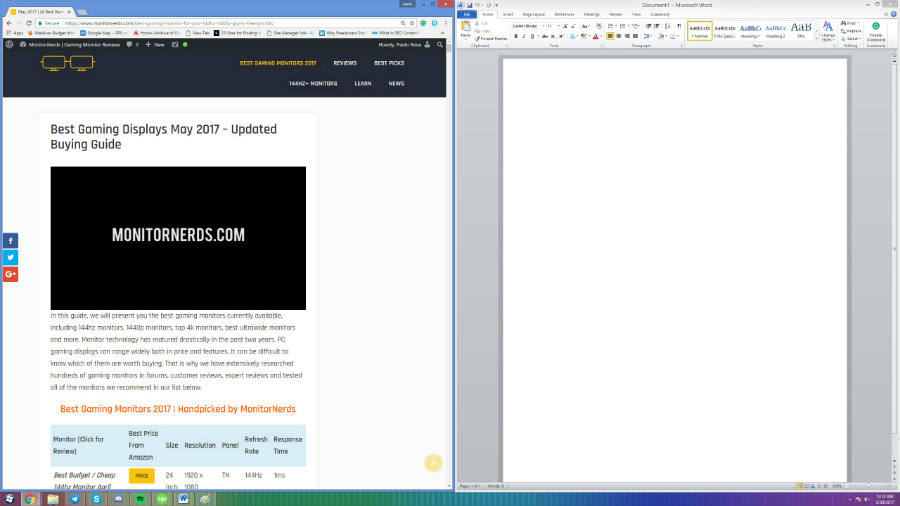Click the Google Plus share icon
The image size is (900, 506).
10,274
